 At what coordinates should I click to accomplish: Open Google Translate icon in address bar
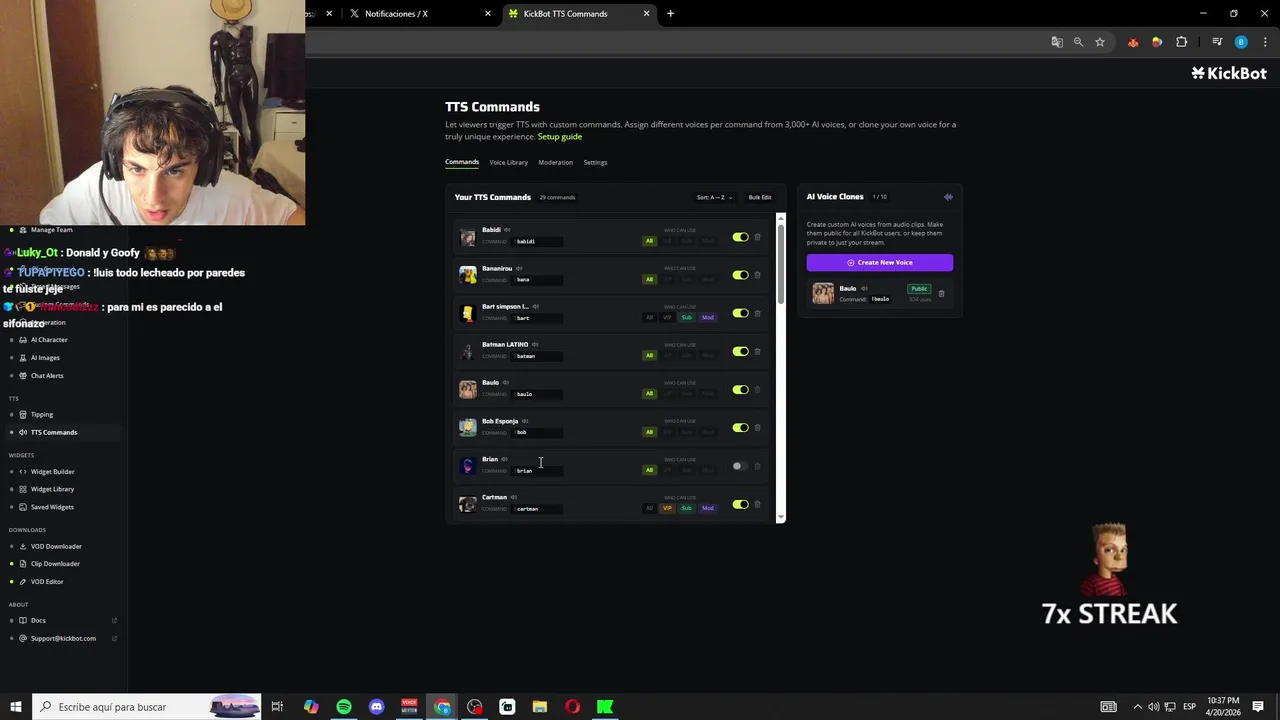point(1057,42)
